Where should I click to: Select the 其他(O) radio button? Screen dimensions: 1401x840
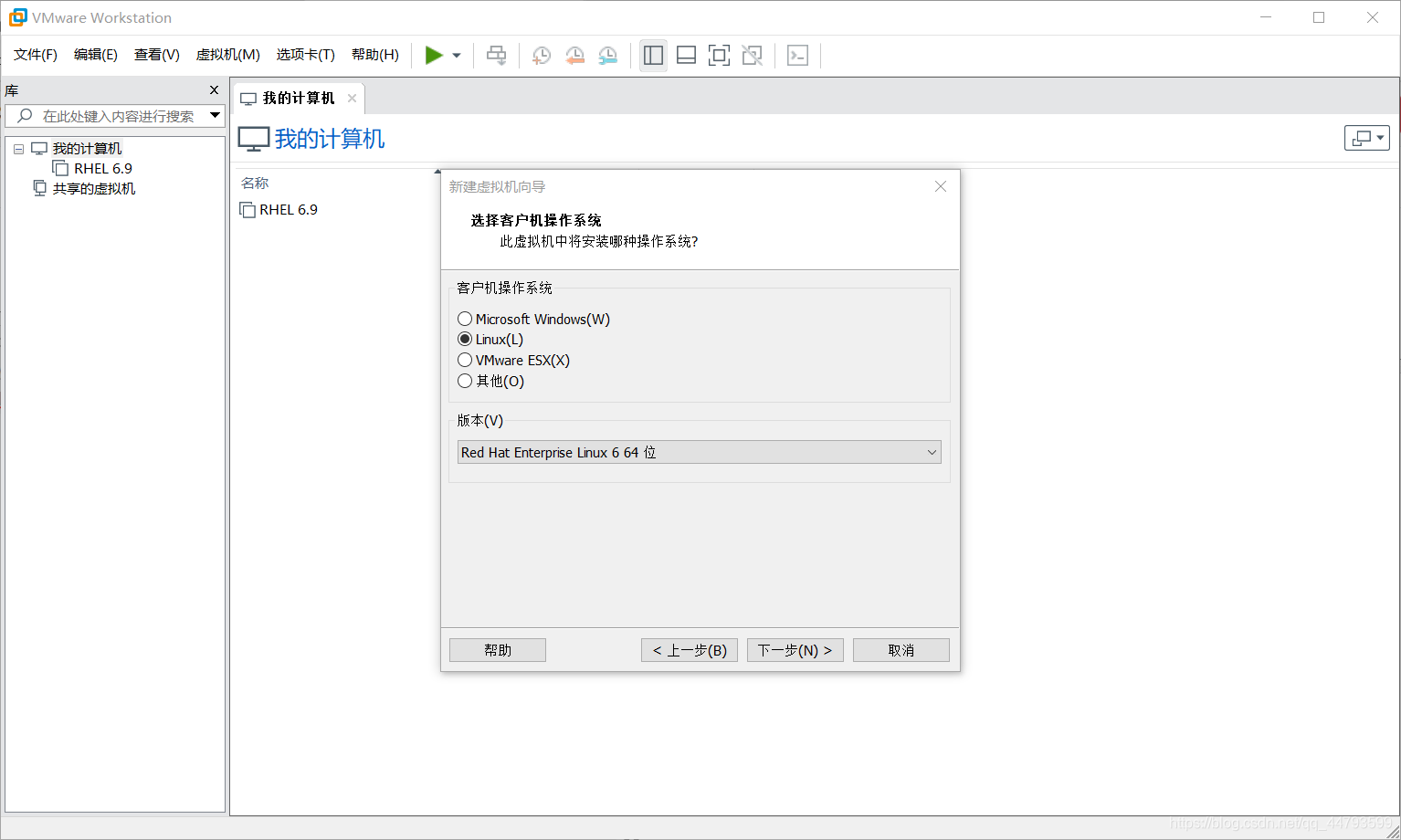tap(465, 381)
